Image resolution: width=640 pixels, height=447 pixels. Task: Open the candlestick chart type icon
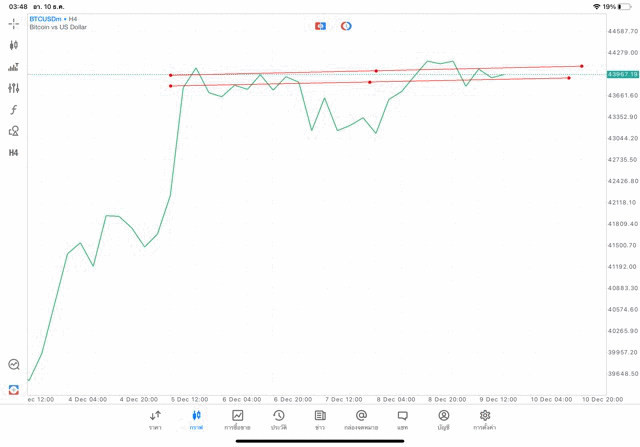coord(14,45)
